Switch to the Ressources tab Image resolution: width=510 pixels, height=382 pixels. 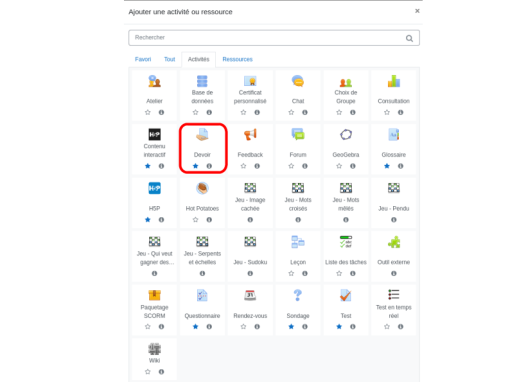[238, 59]
